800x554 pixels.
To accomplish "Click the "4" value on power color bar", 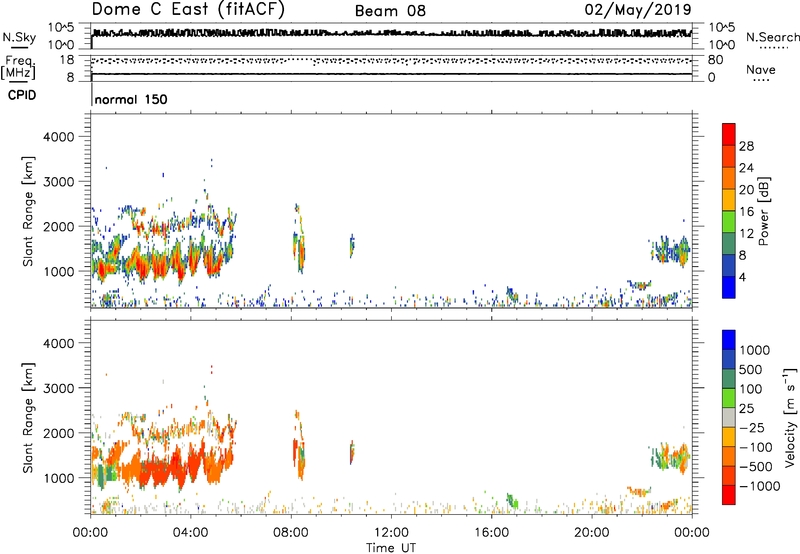I will [x=742, y=278].
